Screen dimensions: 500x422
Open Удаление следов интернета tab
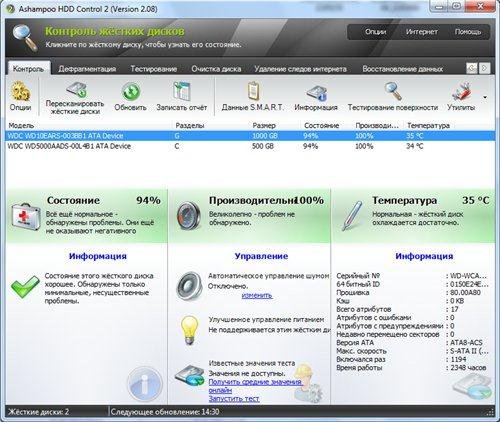click(300, 69)
